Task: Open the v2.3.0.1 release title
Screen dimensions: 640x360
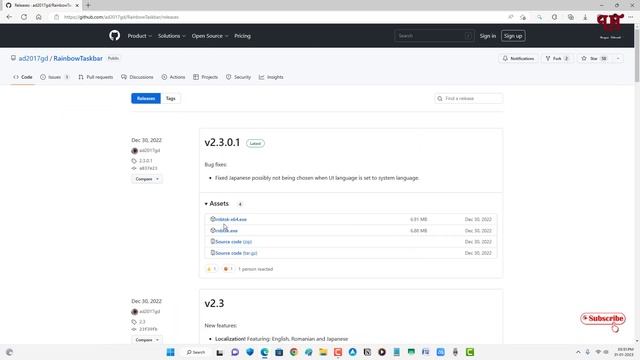Action: tap(222, 142)
